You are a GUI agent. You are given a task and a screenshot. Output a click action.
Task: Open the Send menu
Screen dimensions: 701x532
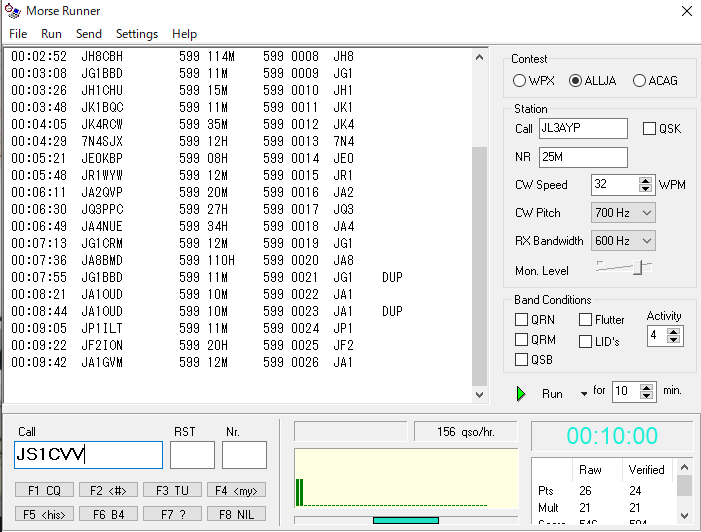pos(89,34)
